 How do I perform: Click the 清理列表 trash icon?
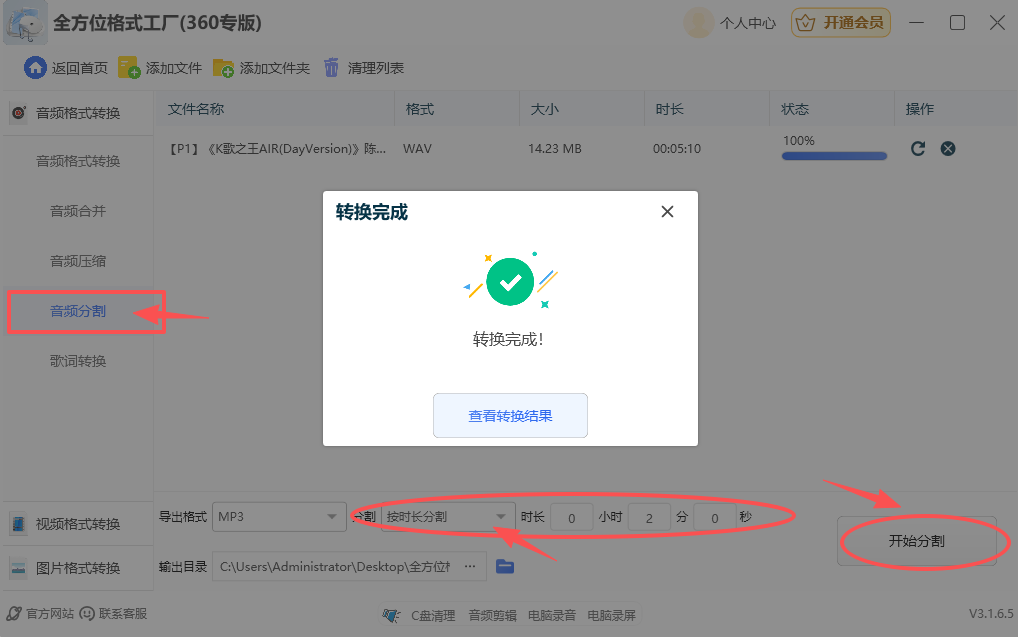[331, 68]
